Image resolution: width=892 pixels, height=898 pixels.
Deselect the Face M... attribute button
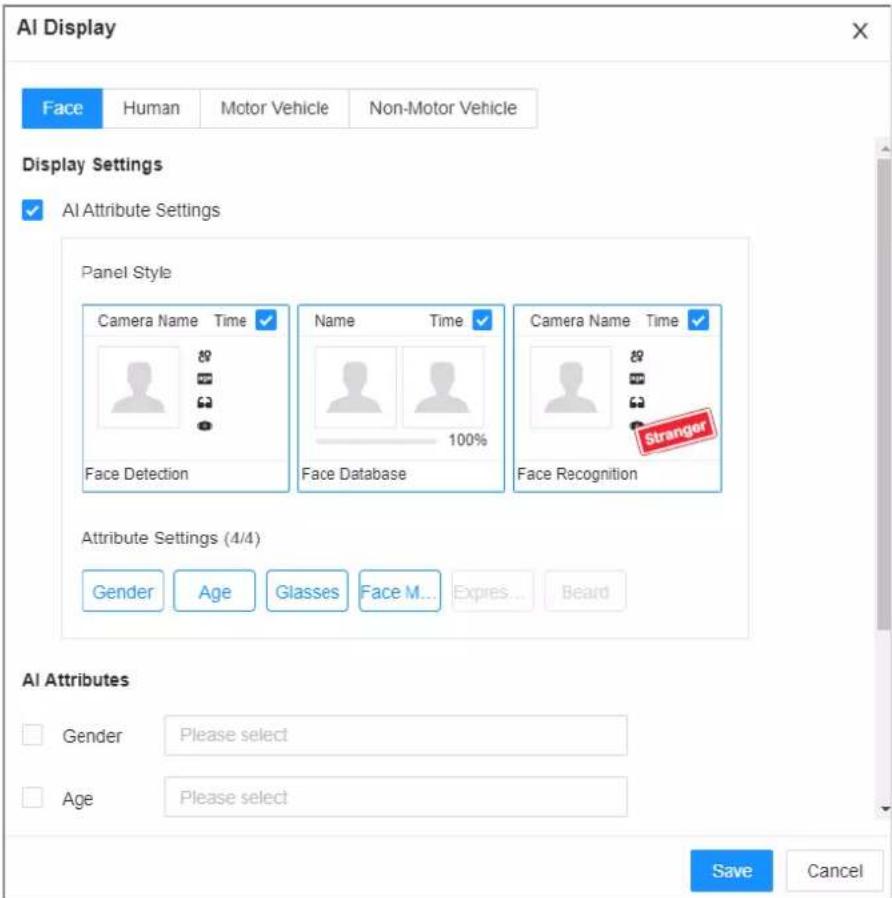click(x=400, y=591)
